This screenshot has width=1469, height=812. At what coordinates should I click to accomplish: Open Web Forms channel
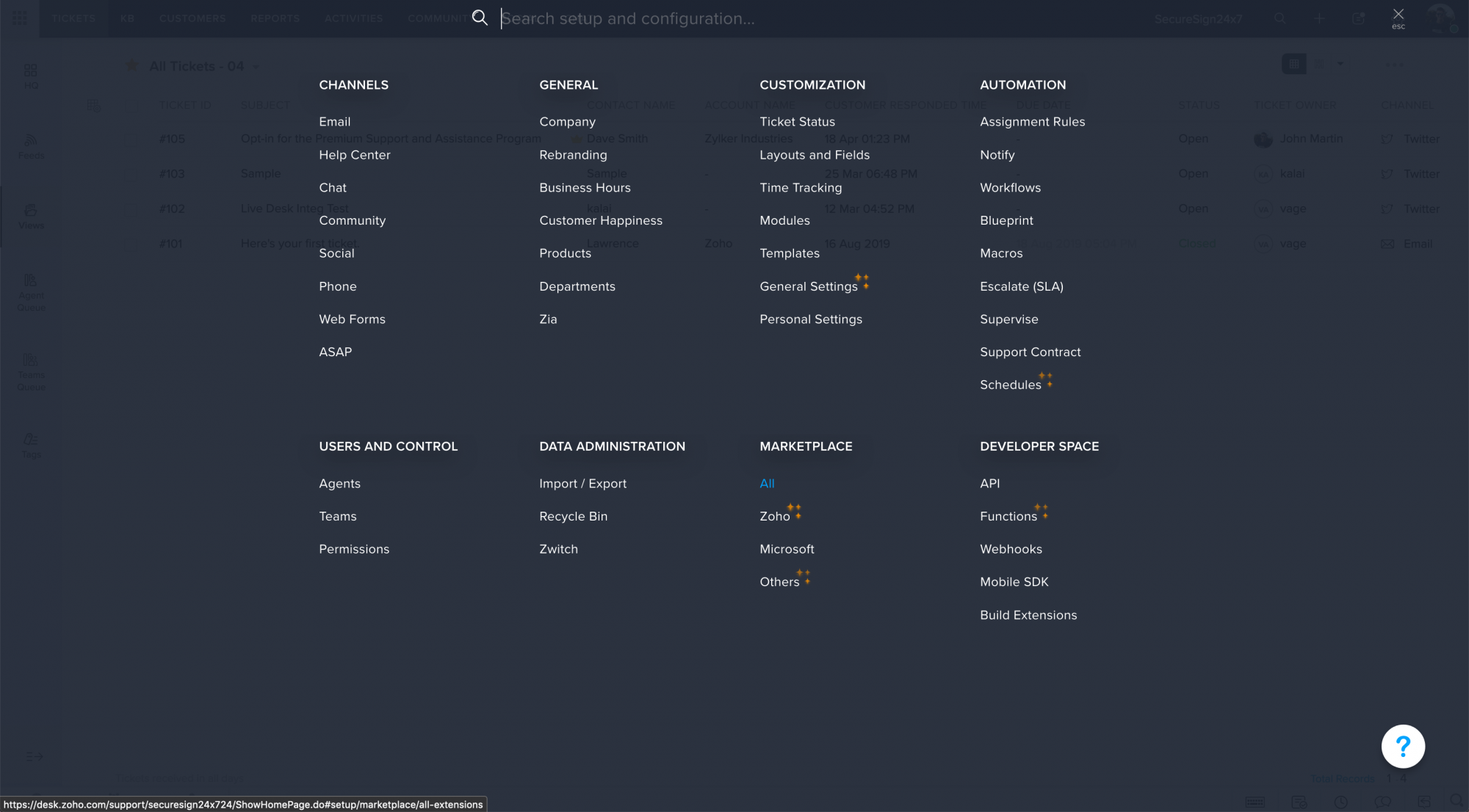point(352,319)
